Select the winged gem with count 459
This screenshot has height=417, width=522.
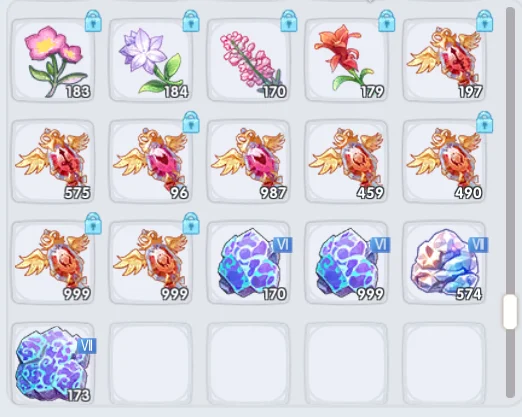[346, 161]
